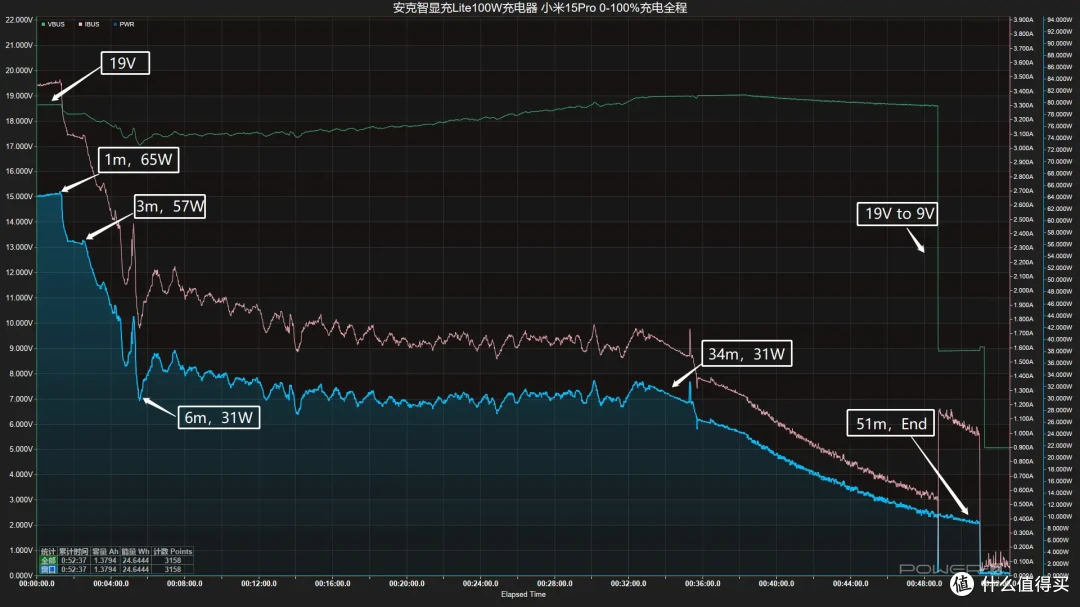Click the 00:16:00.0 time axis tick

click(333, 584)
